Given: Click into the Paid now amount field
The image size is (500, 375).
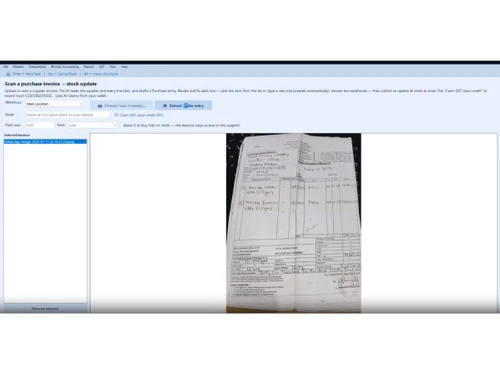Looking at the screenshot, I should pyautogui.click(x=40, y=125).
